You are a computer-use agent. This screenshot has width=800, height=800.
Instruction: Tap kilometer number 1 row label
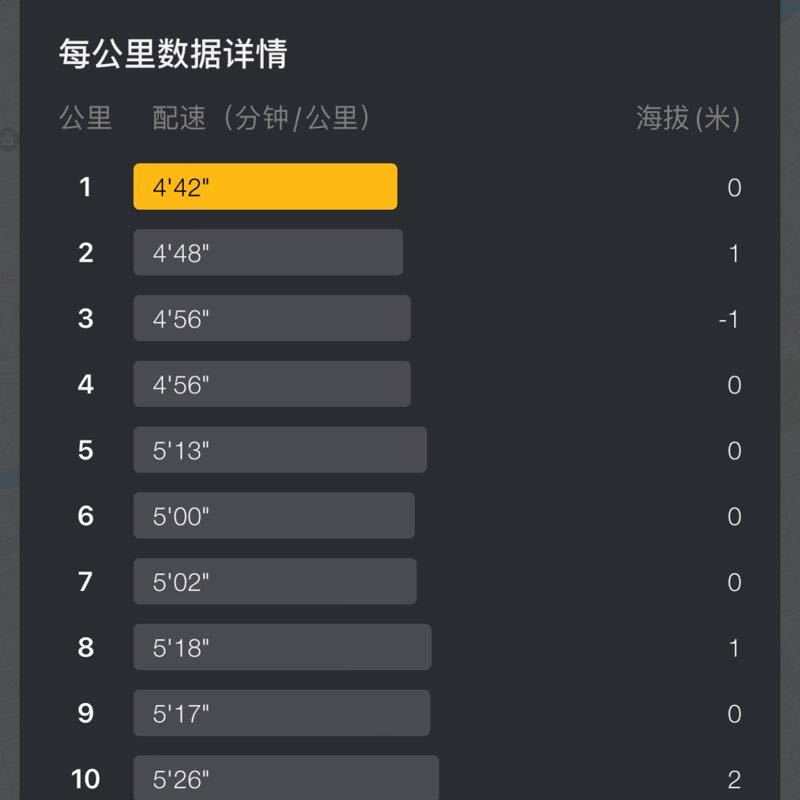pos(86,187)
